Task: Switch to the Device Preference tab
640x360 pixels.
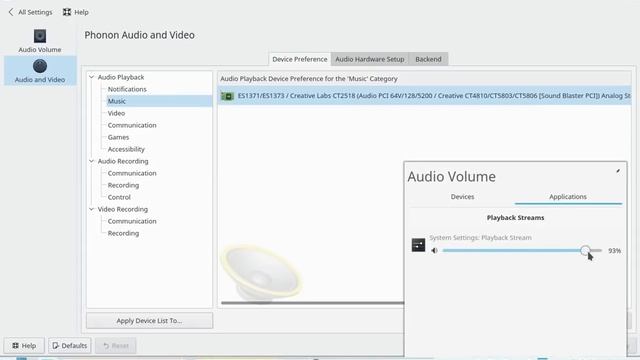Action: [300, 59]
